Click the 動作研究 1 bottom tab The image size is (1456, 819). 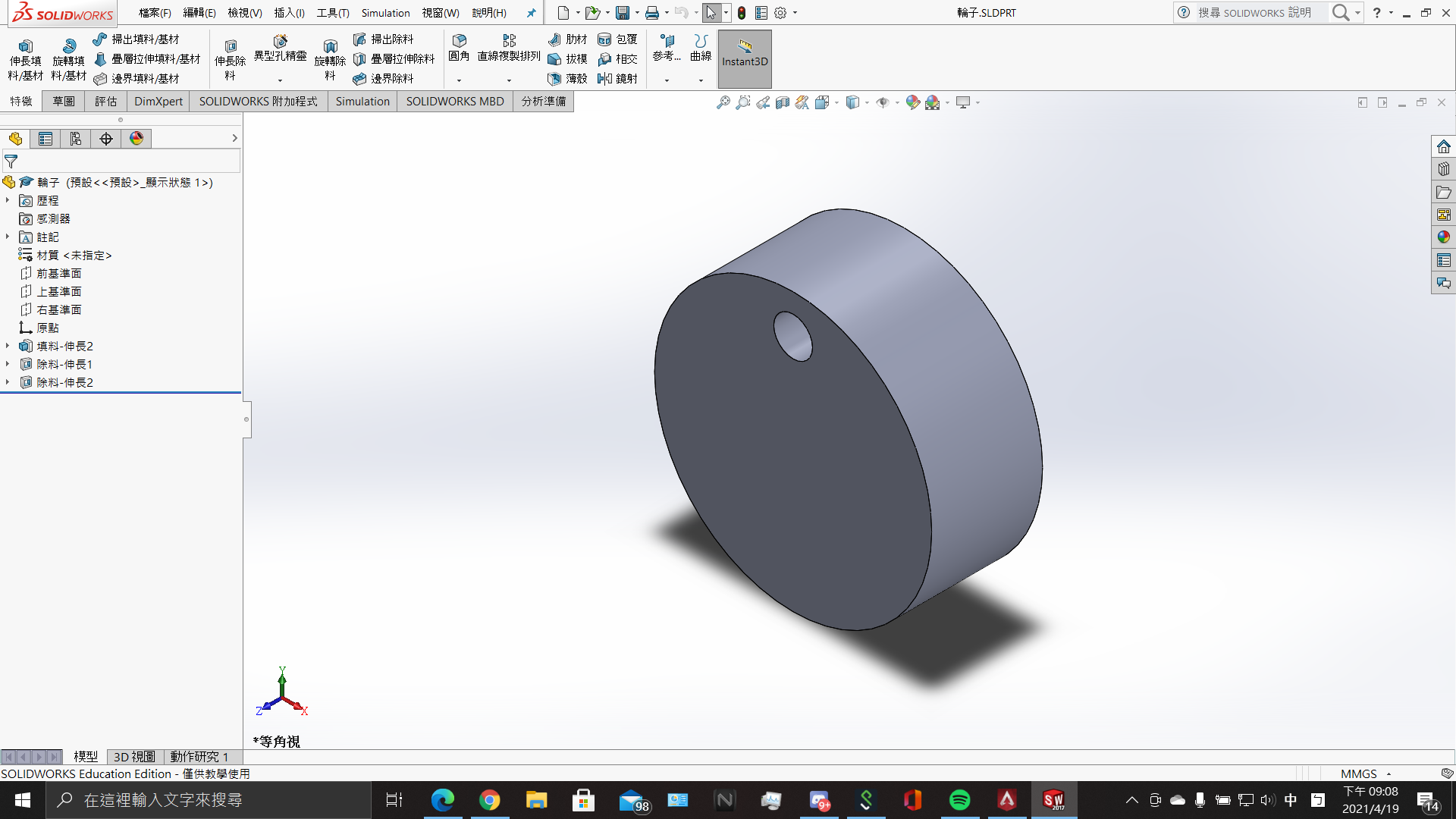click(199, 757)
